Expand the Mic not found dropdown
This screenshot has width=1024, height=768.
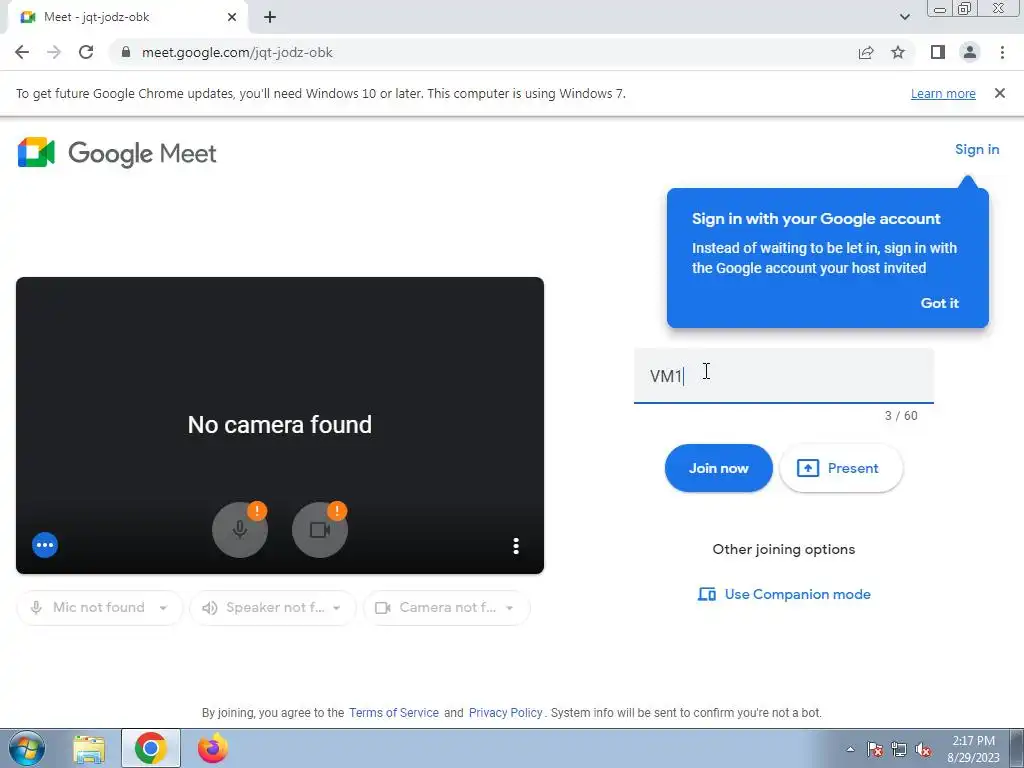tap(99, 607)
